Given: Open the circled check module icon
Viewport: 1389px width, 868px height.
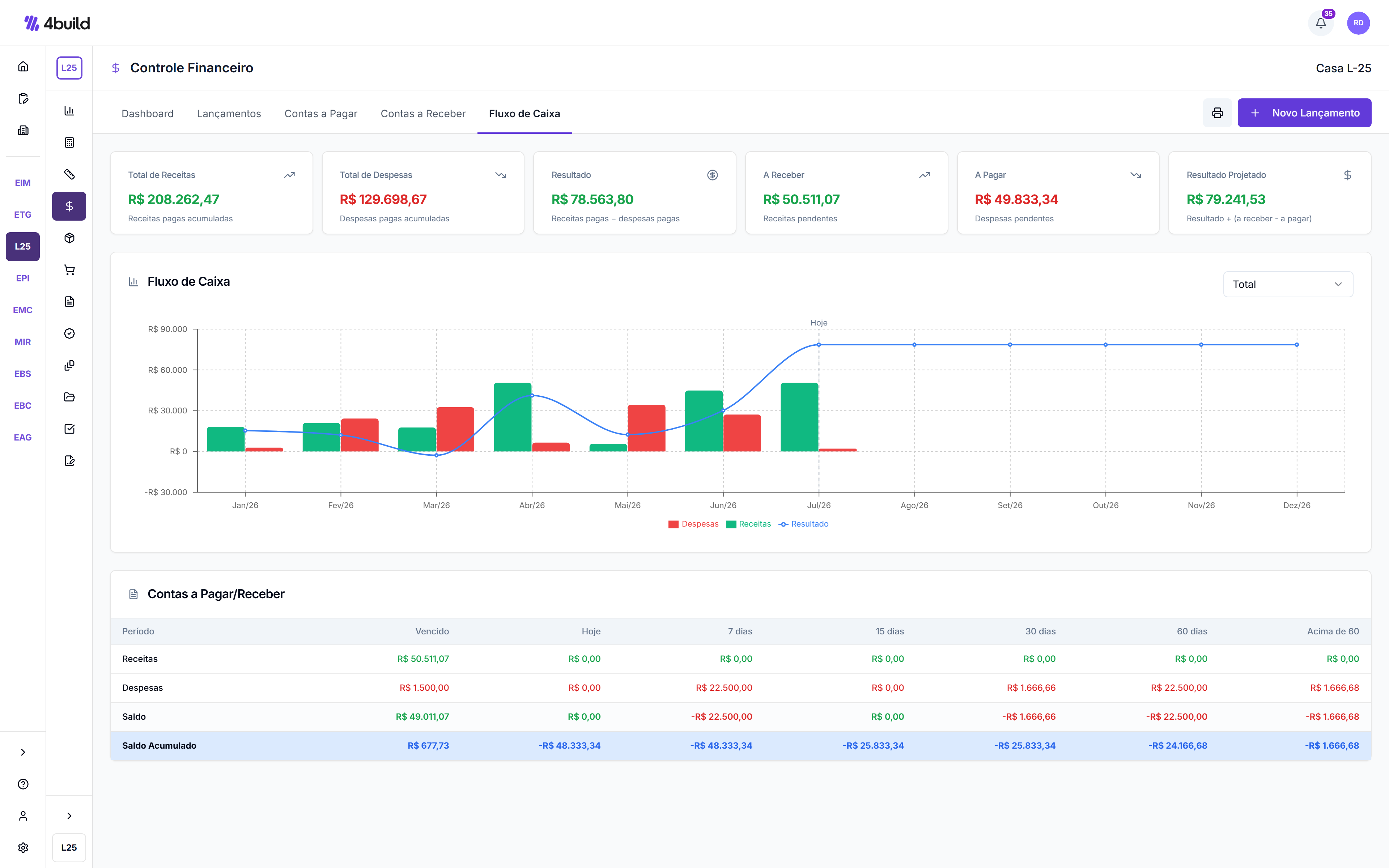Looking at the screenshot, I should (69, 333).
